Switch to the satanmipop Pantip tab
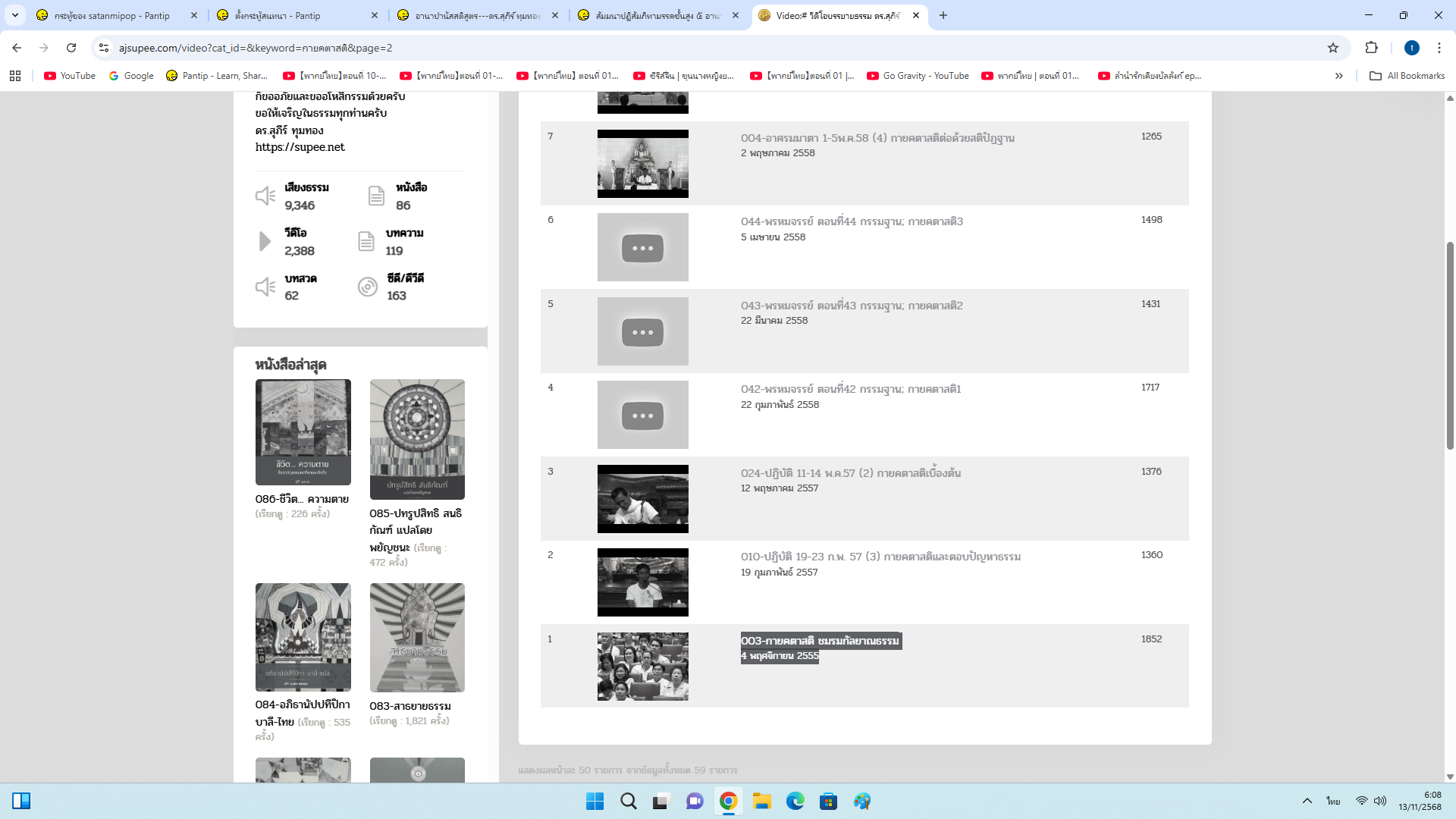This screenshot has height=819, width=1456. pos(114,15)
